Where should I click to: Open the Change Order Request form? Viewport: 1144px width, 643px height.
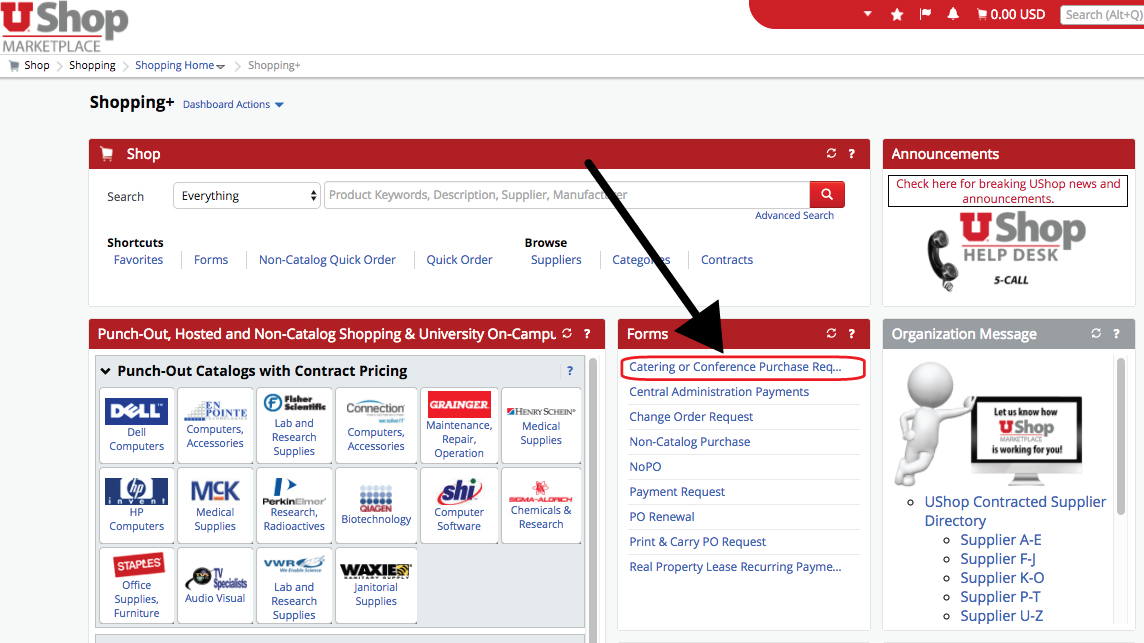pyautogui.click(x=691, y=417)
